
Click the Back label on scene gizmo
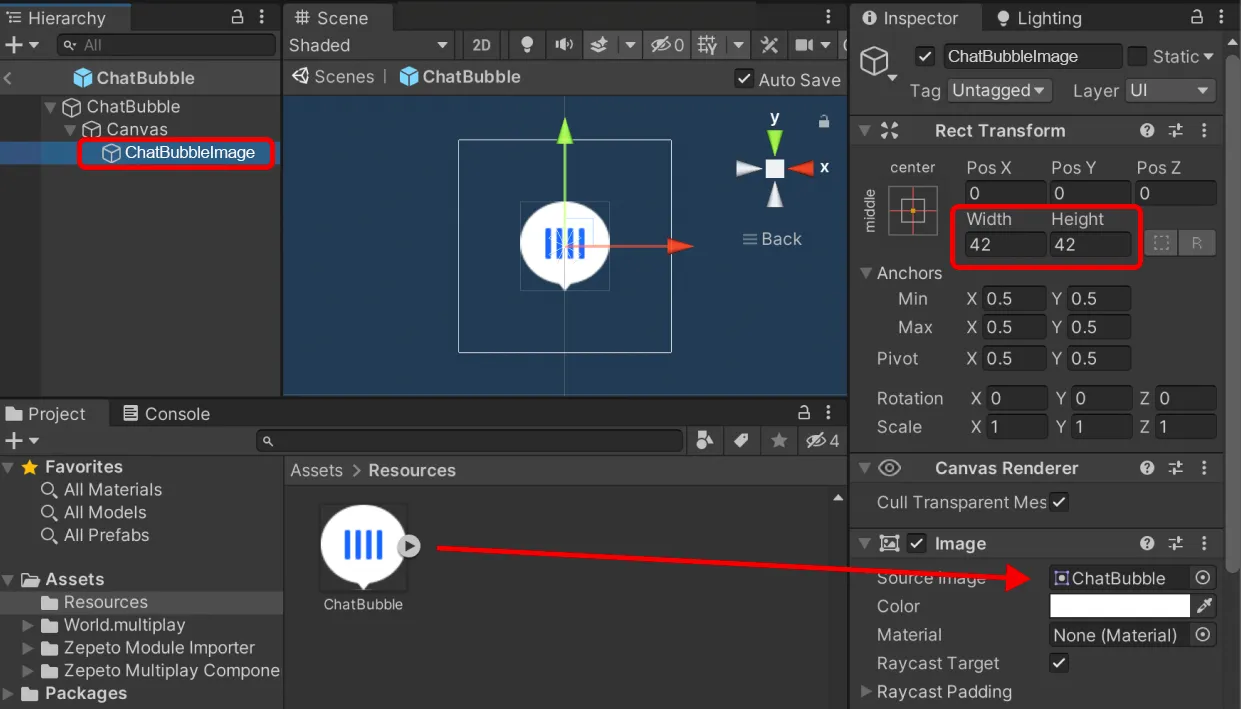(772, 239)
